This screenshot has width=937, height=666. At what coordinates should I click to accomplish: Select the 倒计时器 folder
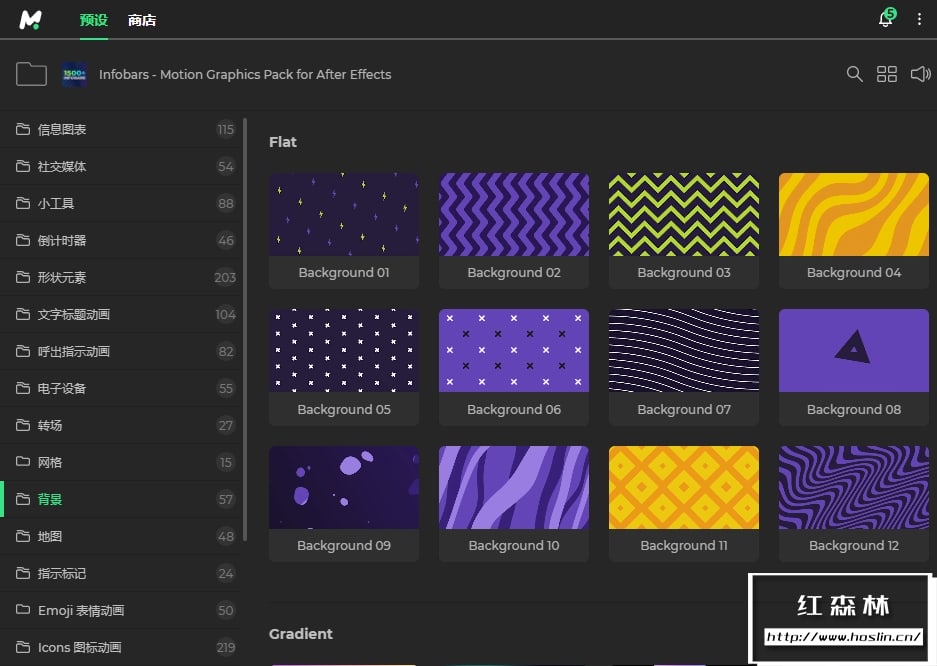click(x=62, y=240)
